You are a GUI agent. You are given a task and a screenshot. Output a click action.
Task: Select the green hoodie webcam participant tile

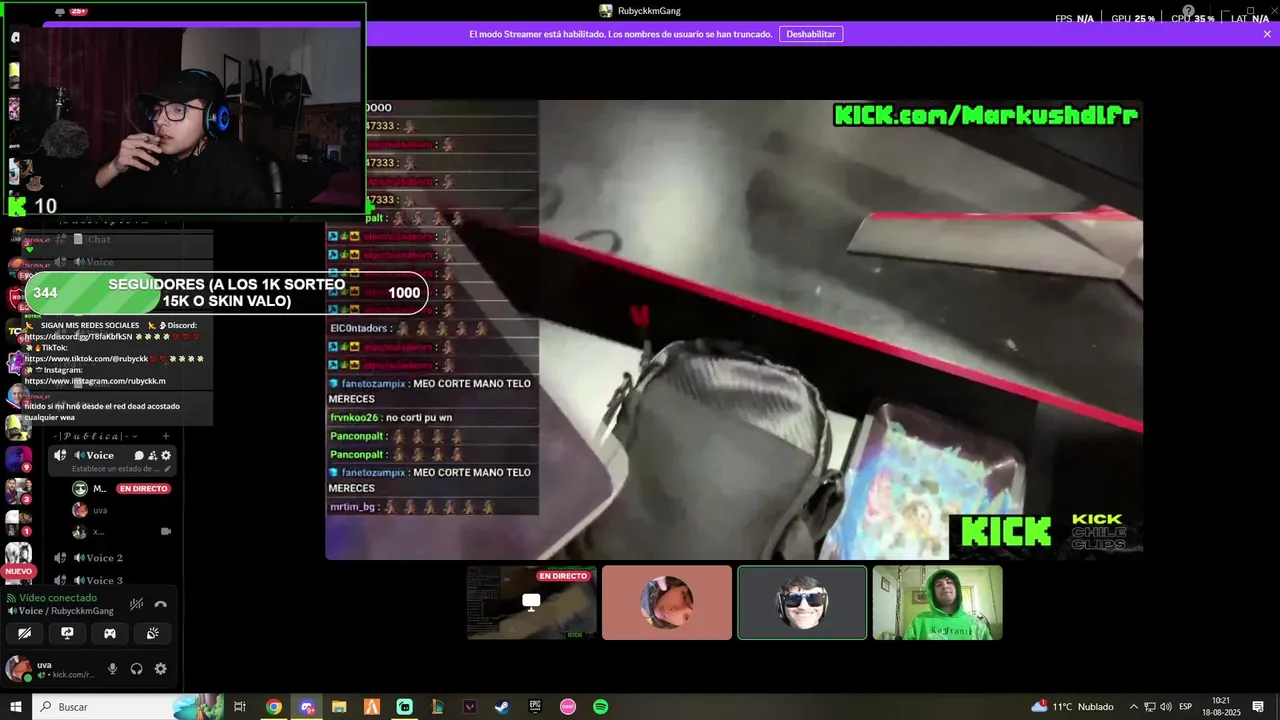click(x=937, y=603)
